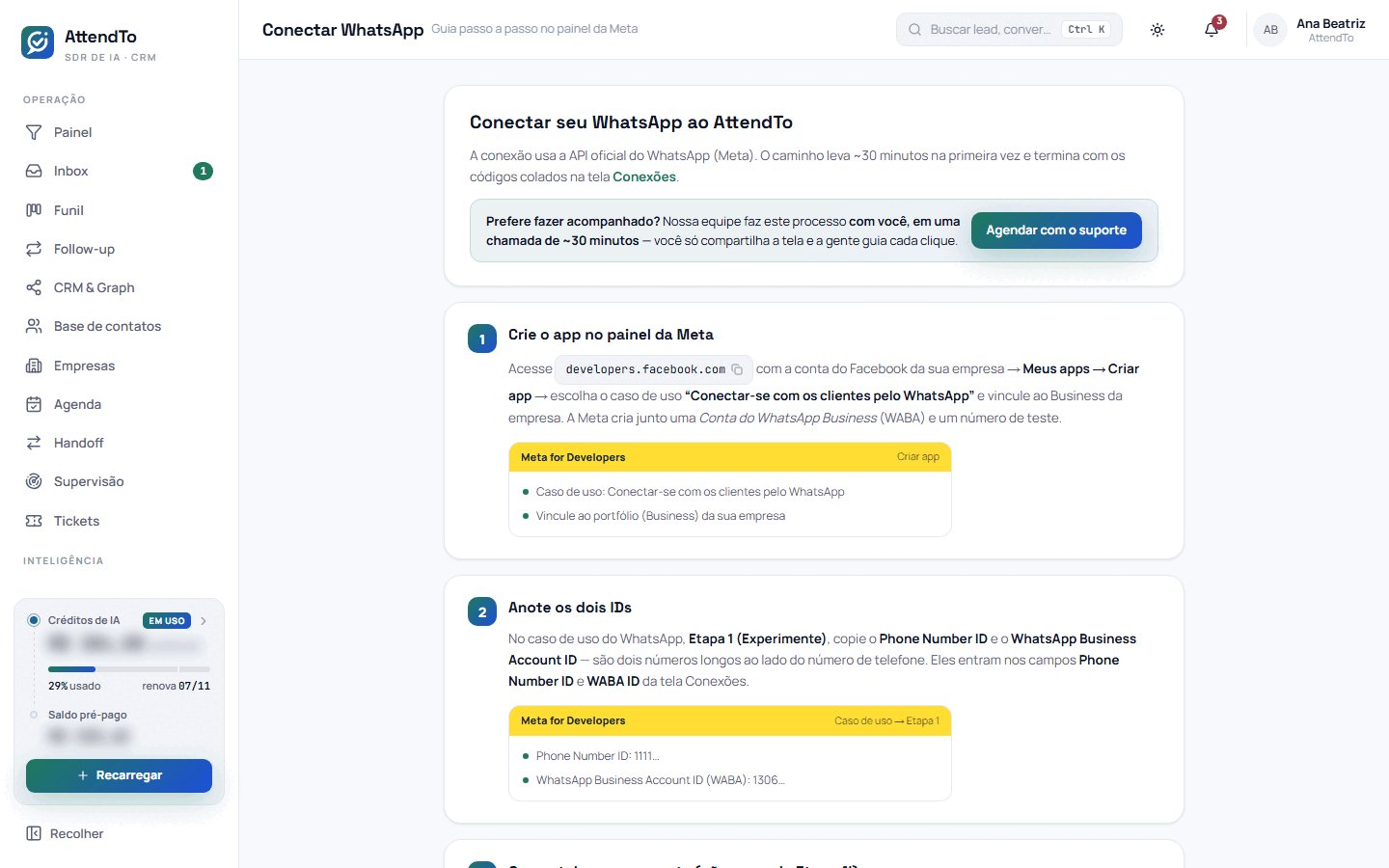Viewport: 1389px width, 868px height.
Task: Click the developers.facebook.com code chip
Action: [x=654, y=369]
